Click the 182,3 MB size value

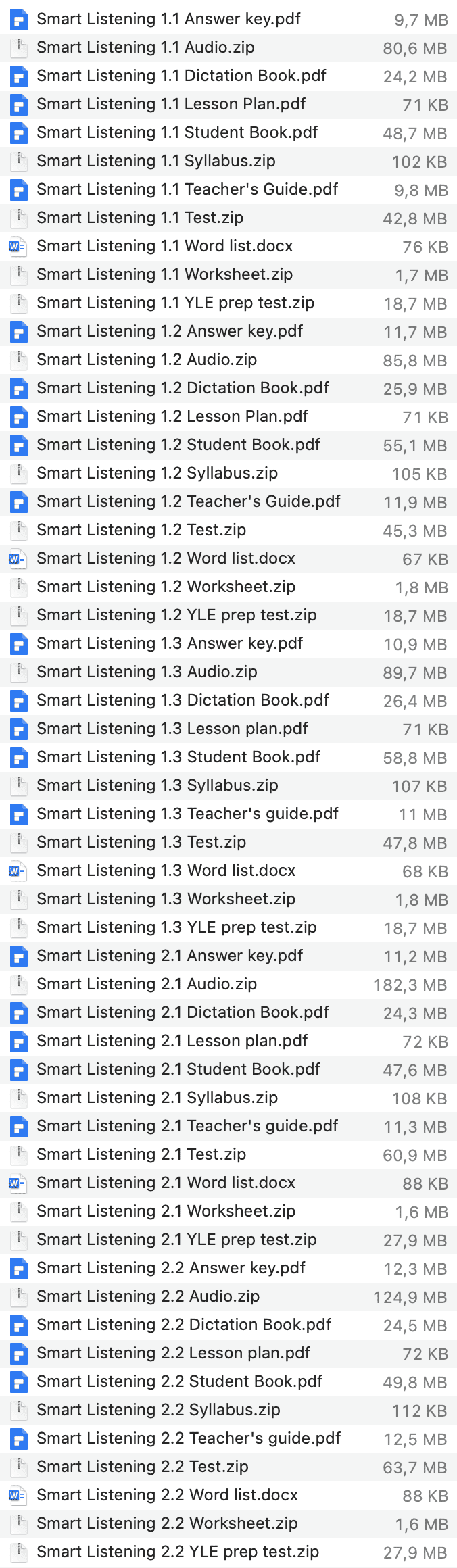tap(410, 985)
